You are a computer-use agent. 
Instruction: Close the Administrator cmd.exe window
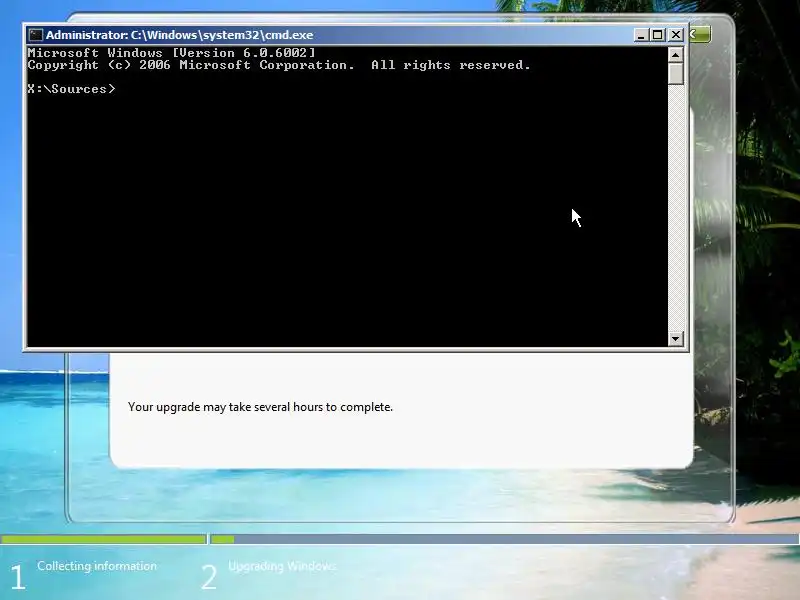pos(676,35)
